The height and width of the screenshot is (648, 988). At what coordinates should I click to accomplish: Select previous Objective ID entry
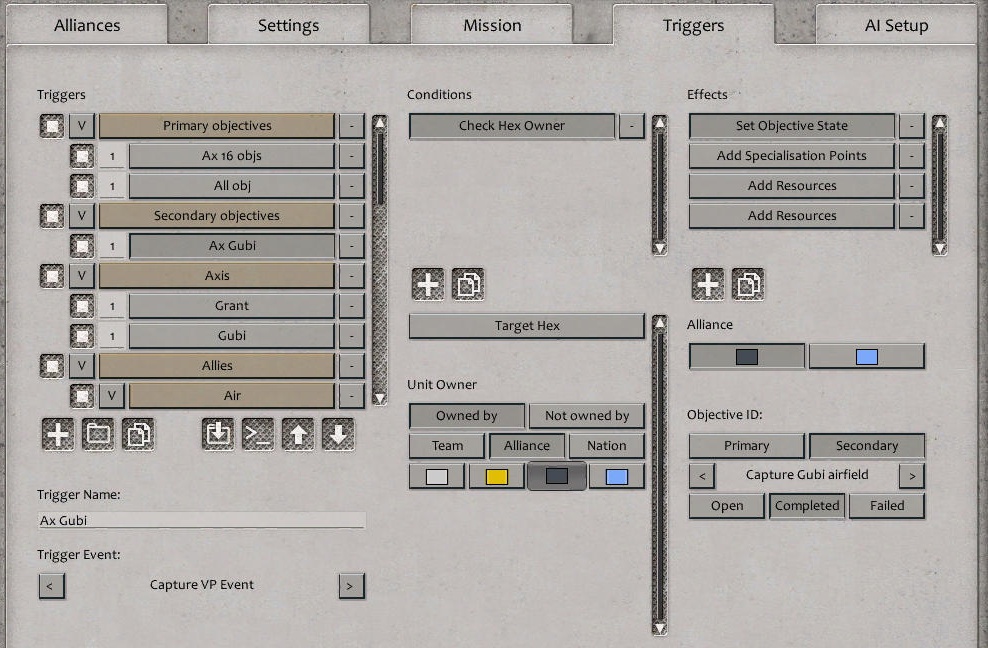(702, 476)
